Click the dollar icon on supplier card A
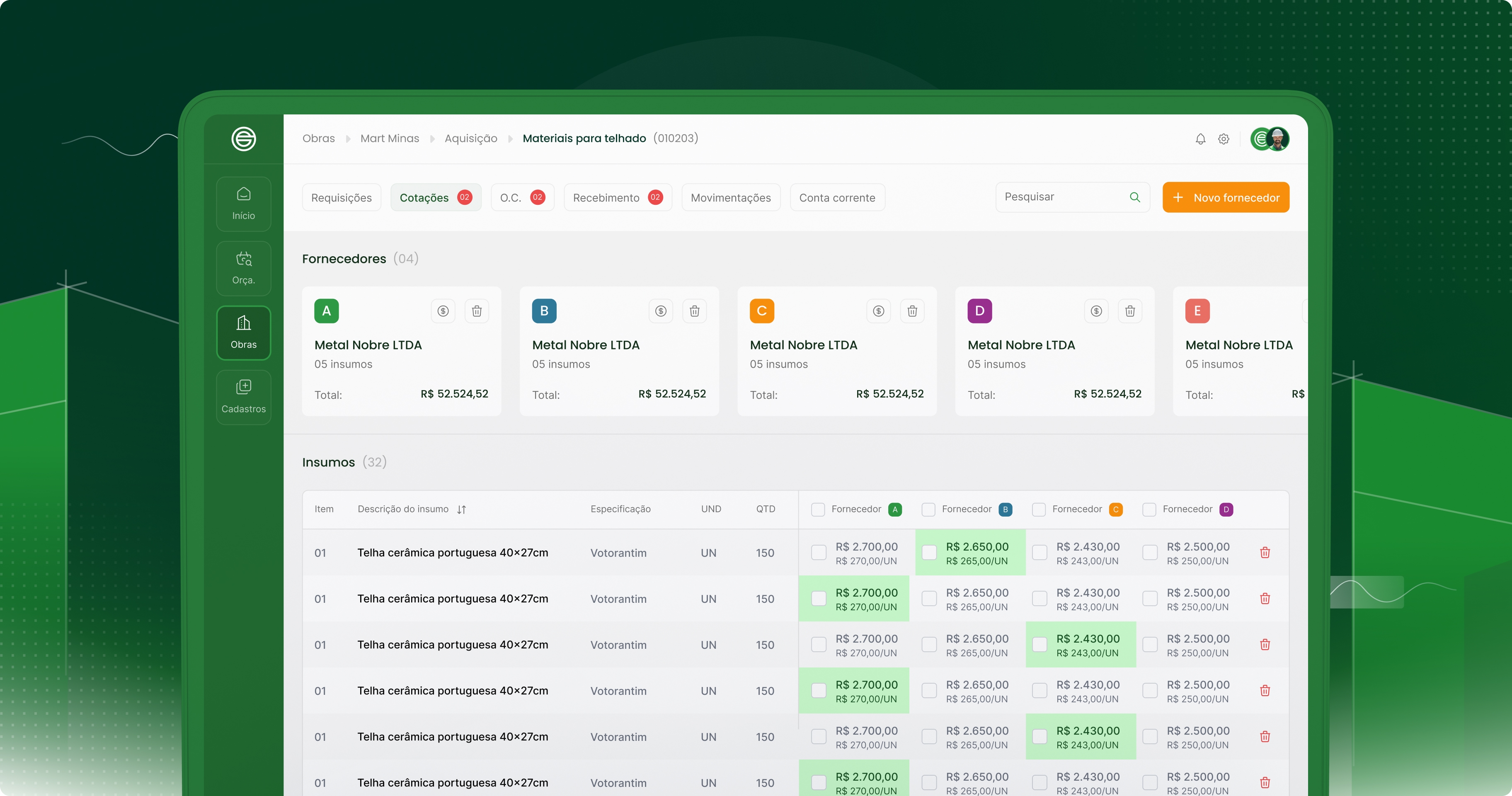This screenshot has height=796, width=1512. [x=443, y=311]
